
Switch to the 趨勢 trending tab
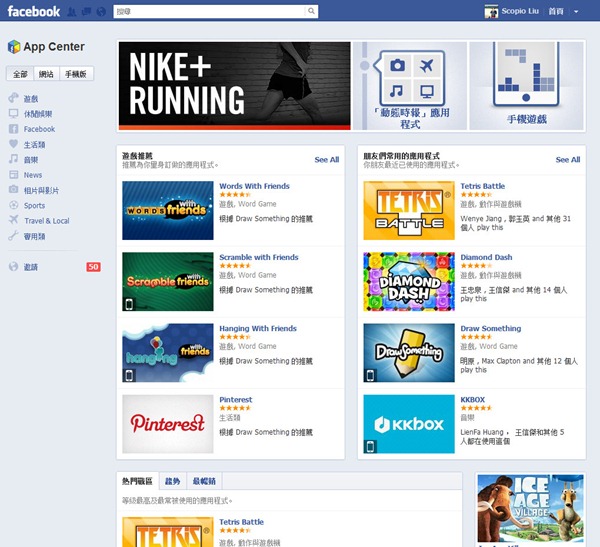click(x=173, y=481)
